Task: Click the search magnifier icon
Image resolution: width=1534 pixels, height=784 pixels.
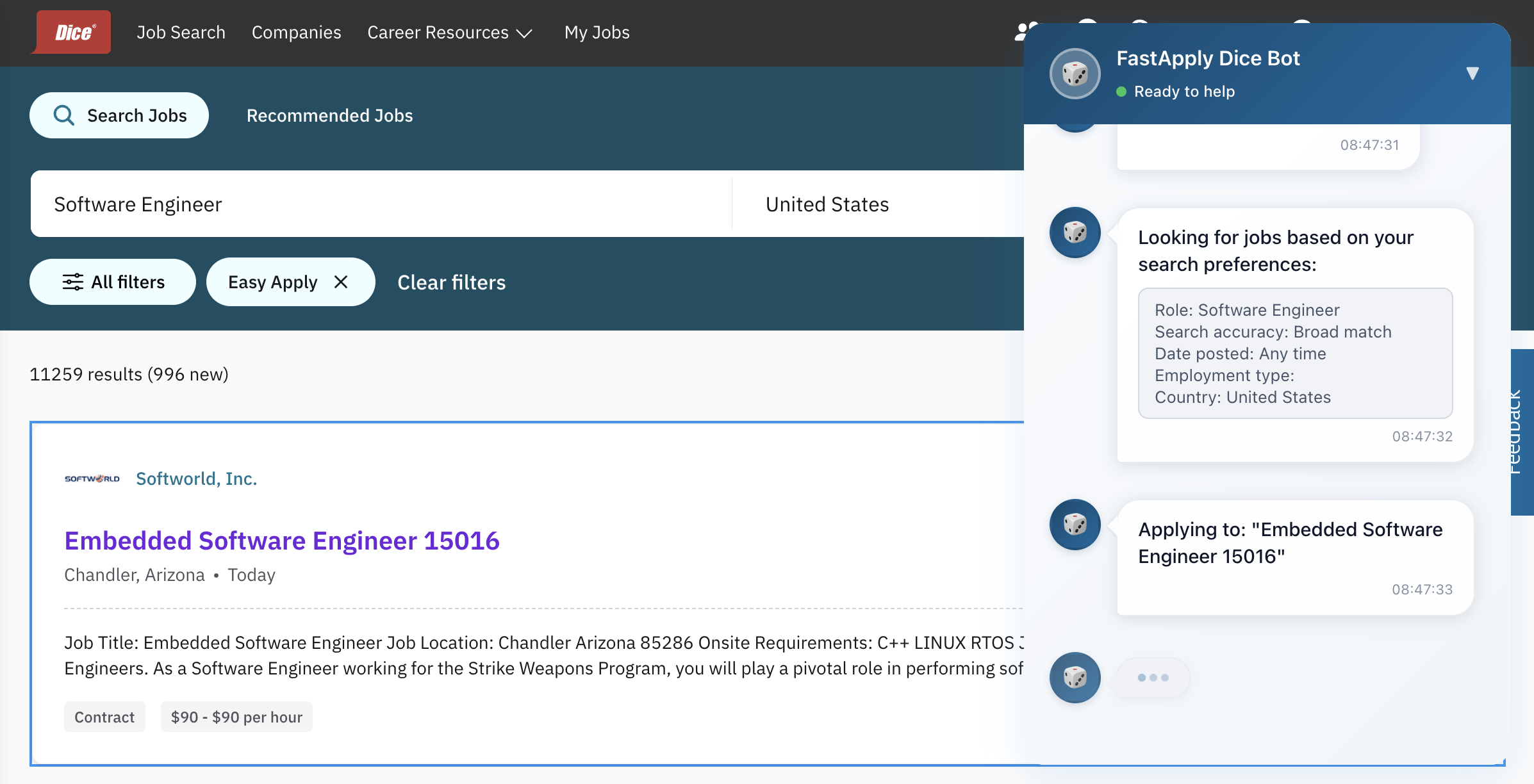Action: tap(64, 115)
